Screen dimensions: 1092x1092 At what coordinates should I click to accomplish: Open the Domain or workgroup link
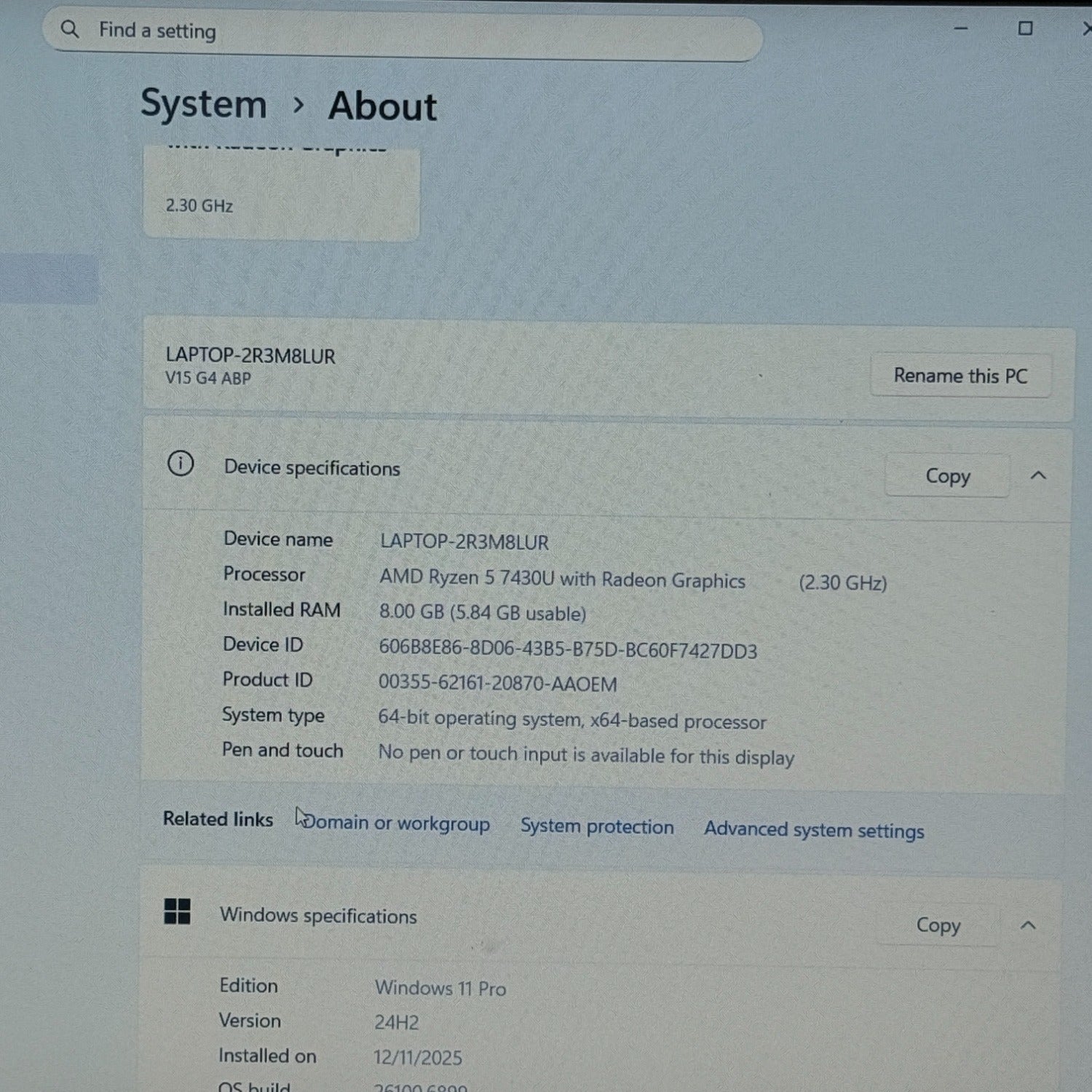(397, 823)
